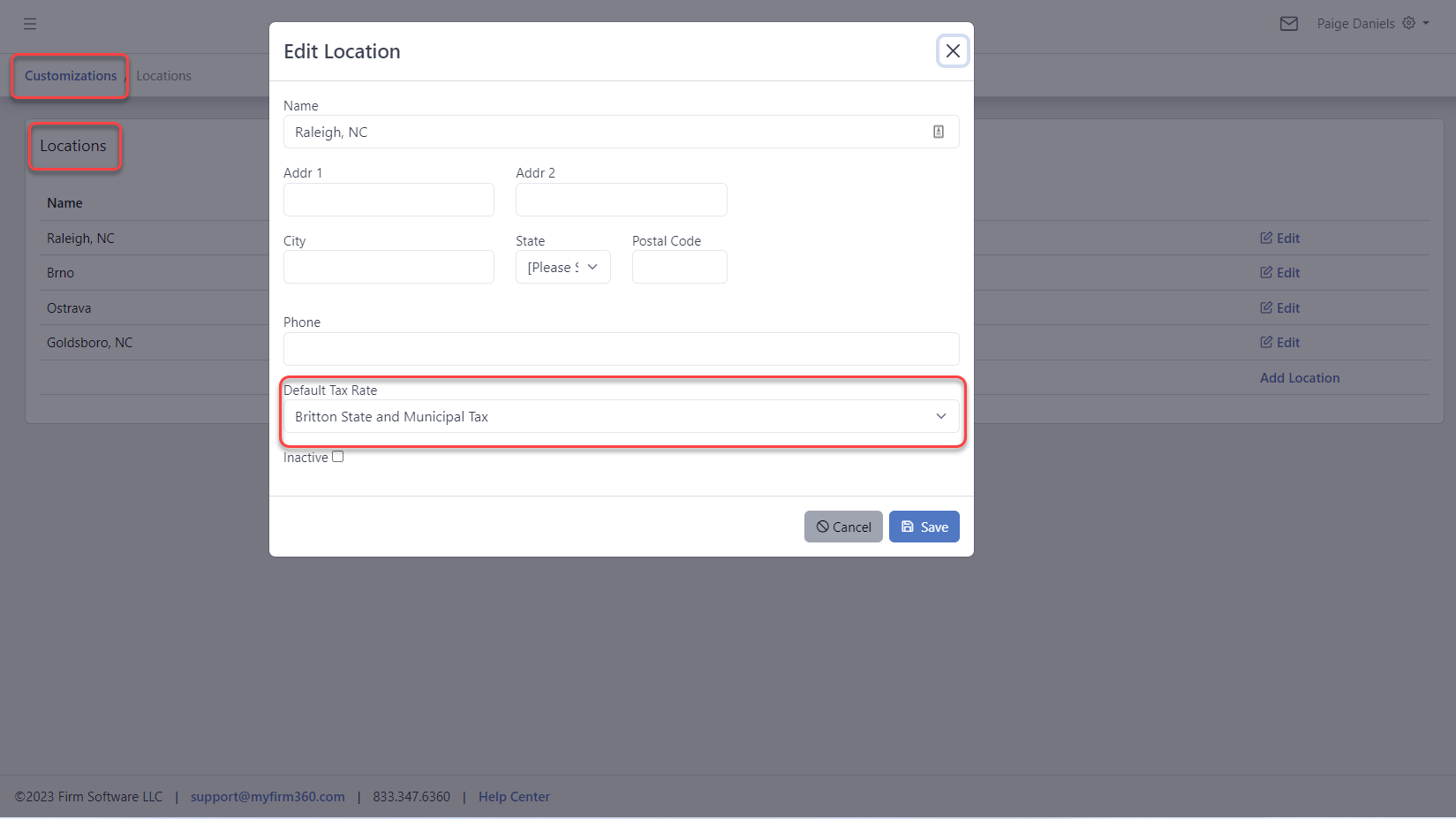Open the State dropdown
The height and width of the screenshot is (819, 1456).
(x=562, y=267)
